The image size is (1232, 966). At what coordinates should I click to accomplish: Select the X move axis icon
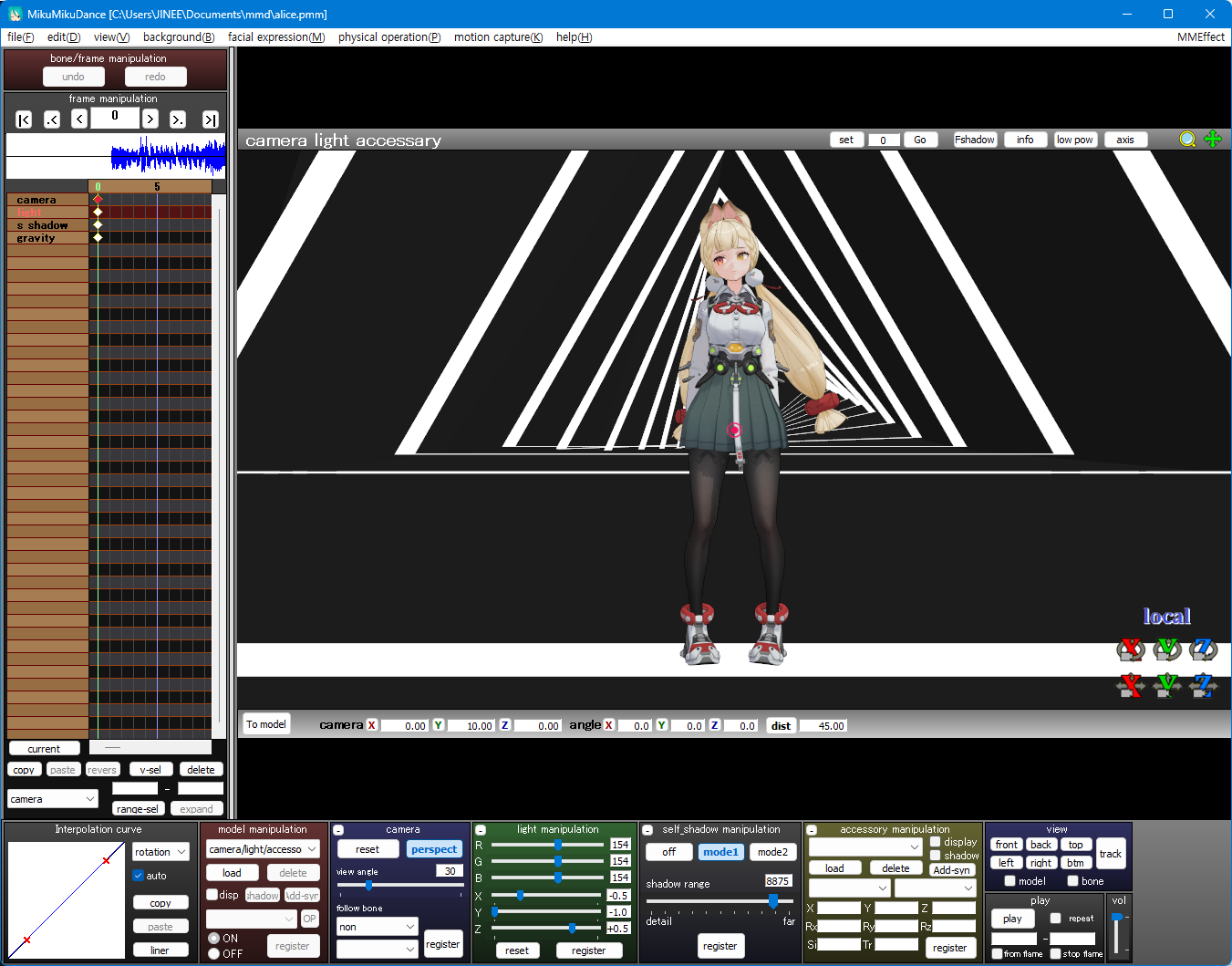tap(1131, 685)
